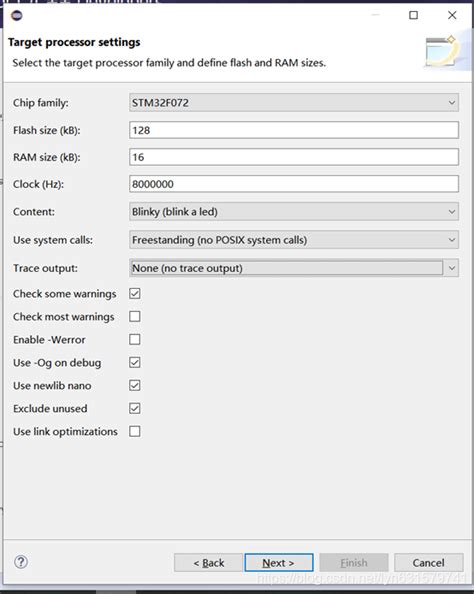
Task: Enable Use link optimizations
Action: (x=135, y=431)
